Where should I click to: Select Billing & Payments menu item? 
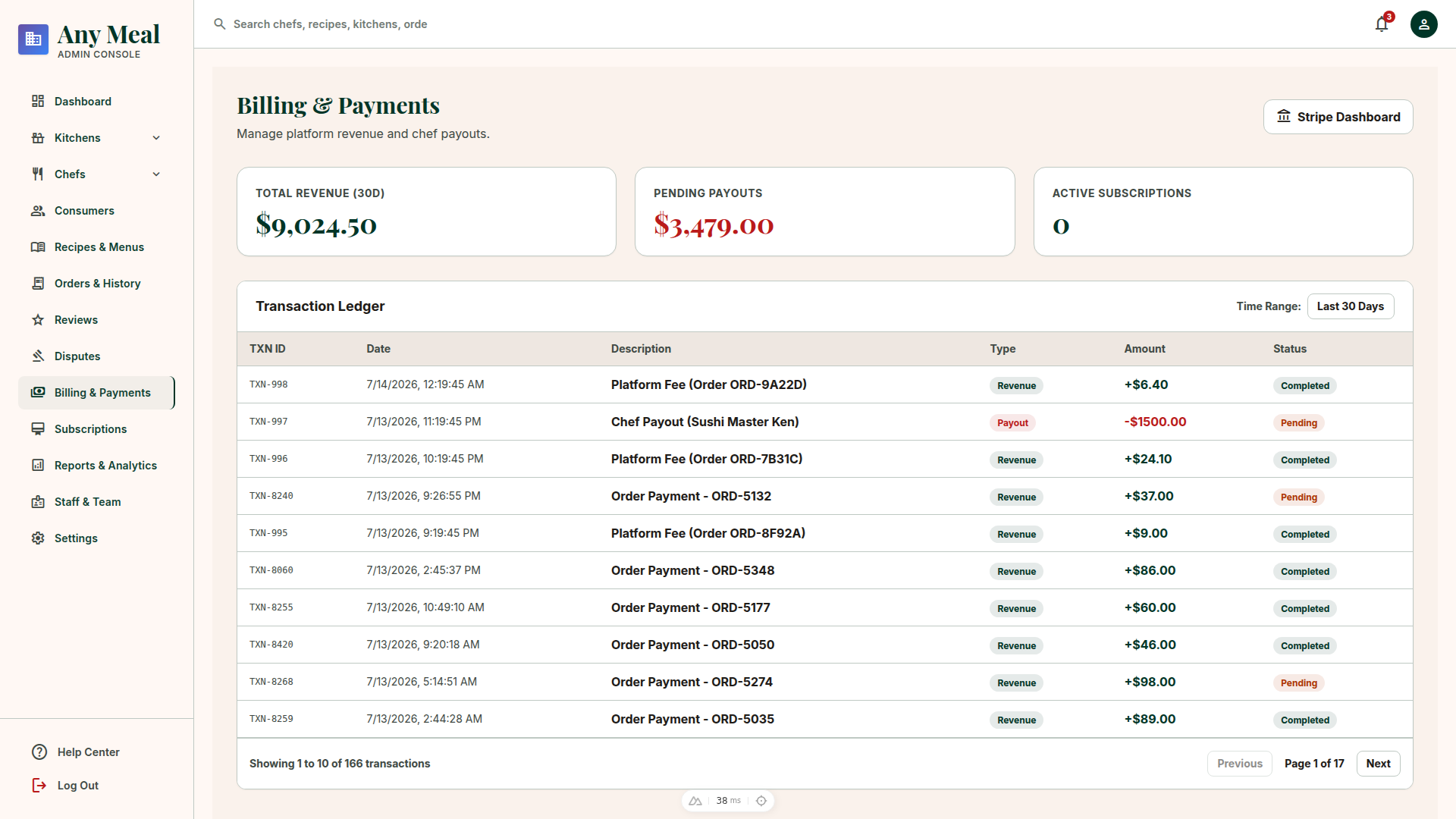[x=97, y=393]
